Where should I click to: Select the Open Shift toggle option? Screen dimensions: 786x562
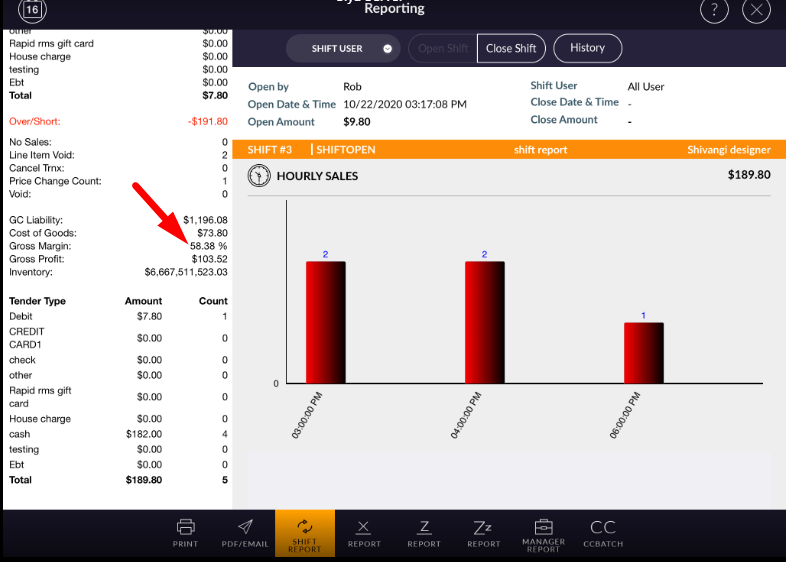point(442,48)
